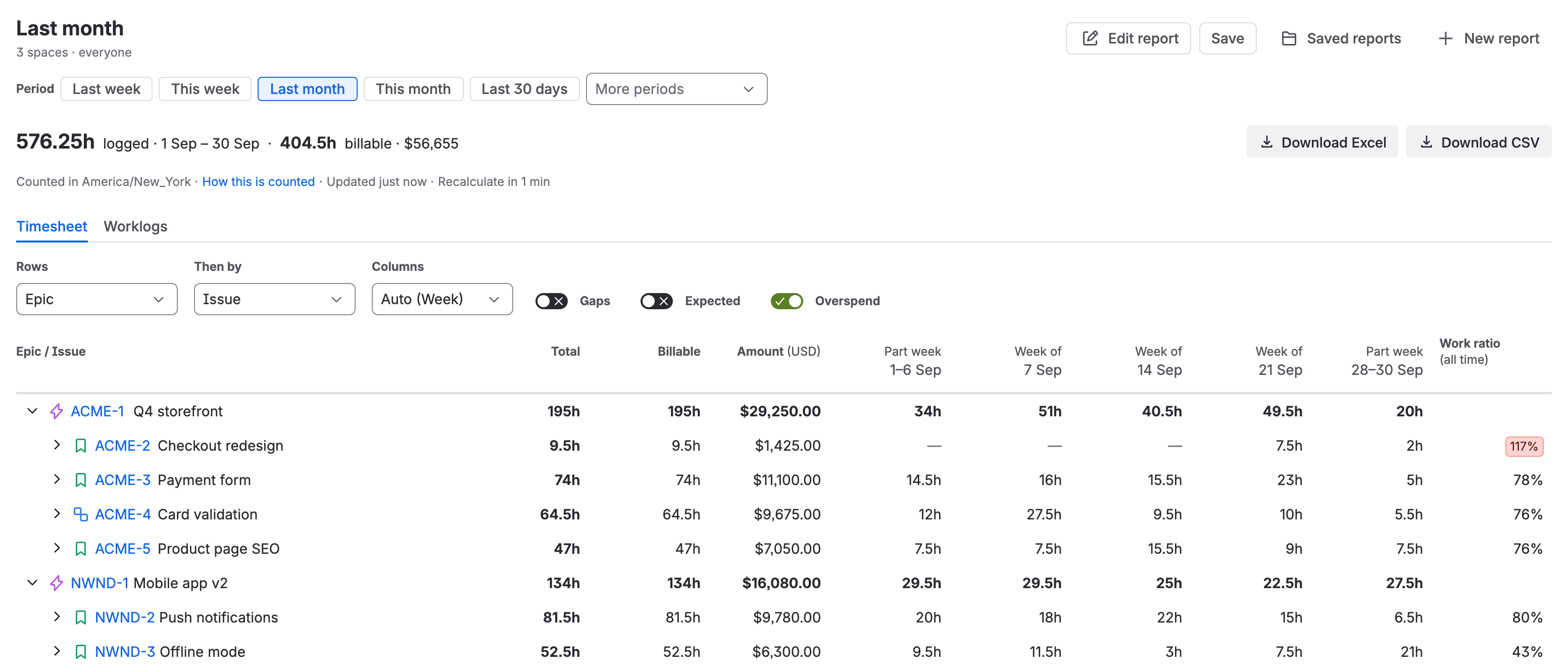
Task: Disable the Overspend toggle
Action: [787, 301]
